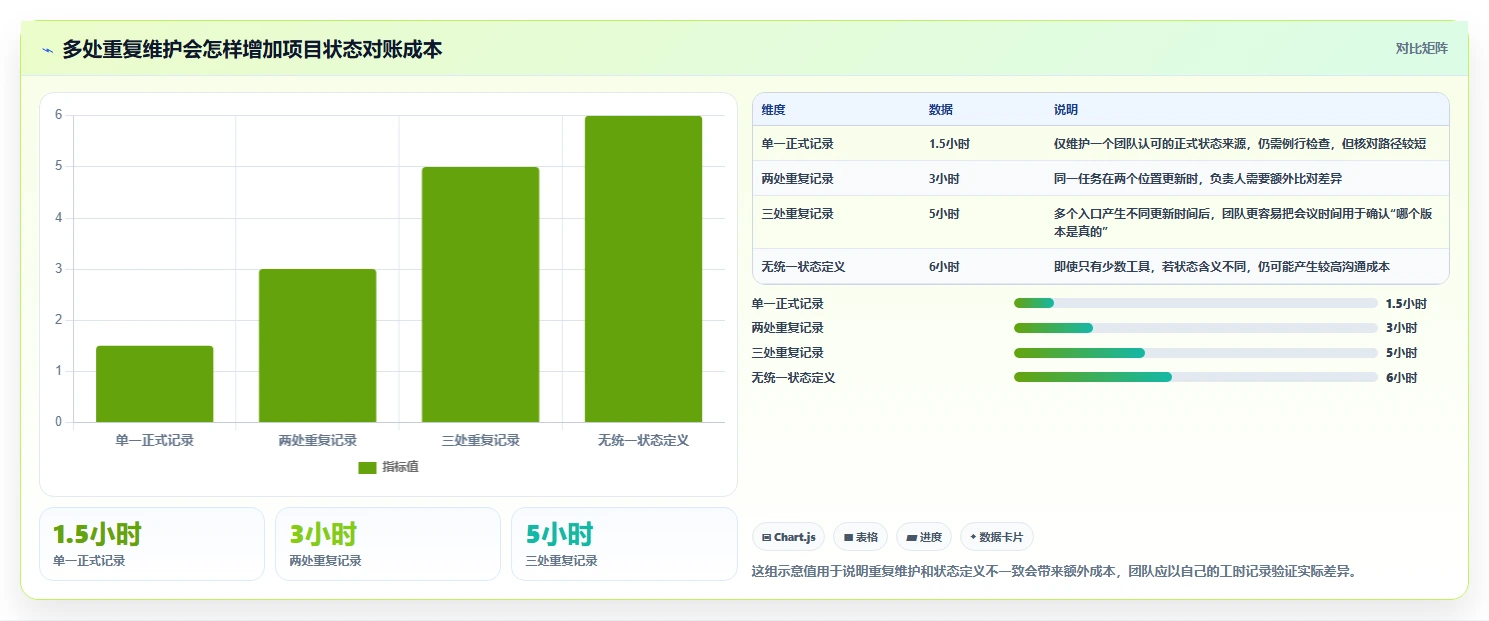Click table cell 单一正式记录 in 维度 column

coord(797,144)
